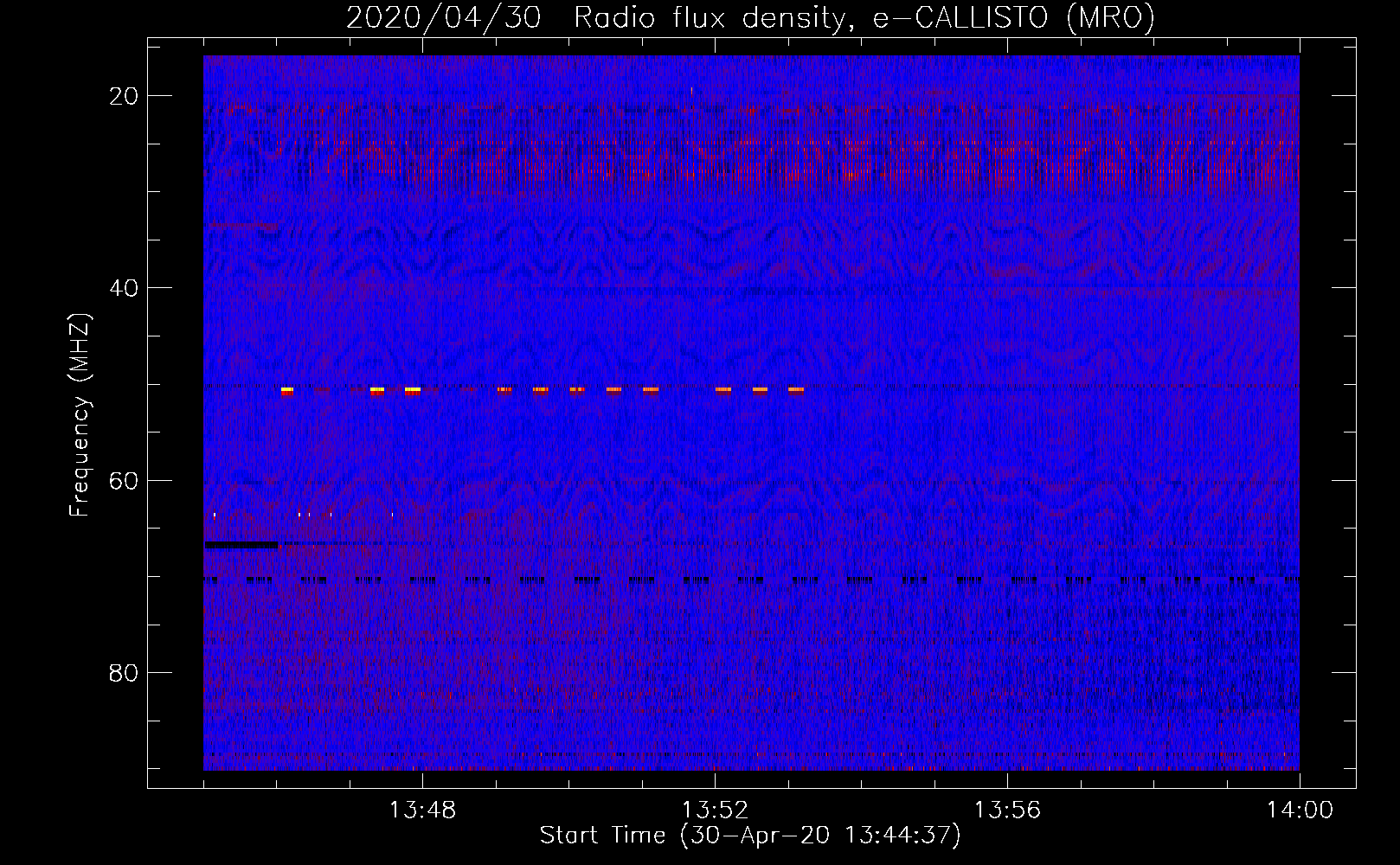Click the "Frequency (MHZ)" axis label
The height and width of the screenshot is (865, 1400).
tap(80, 415)
